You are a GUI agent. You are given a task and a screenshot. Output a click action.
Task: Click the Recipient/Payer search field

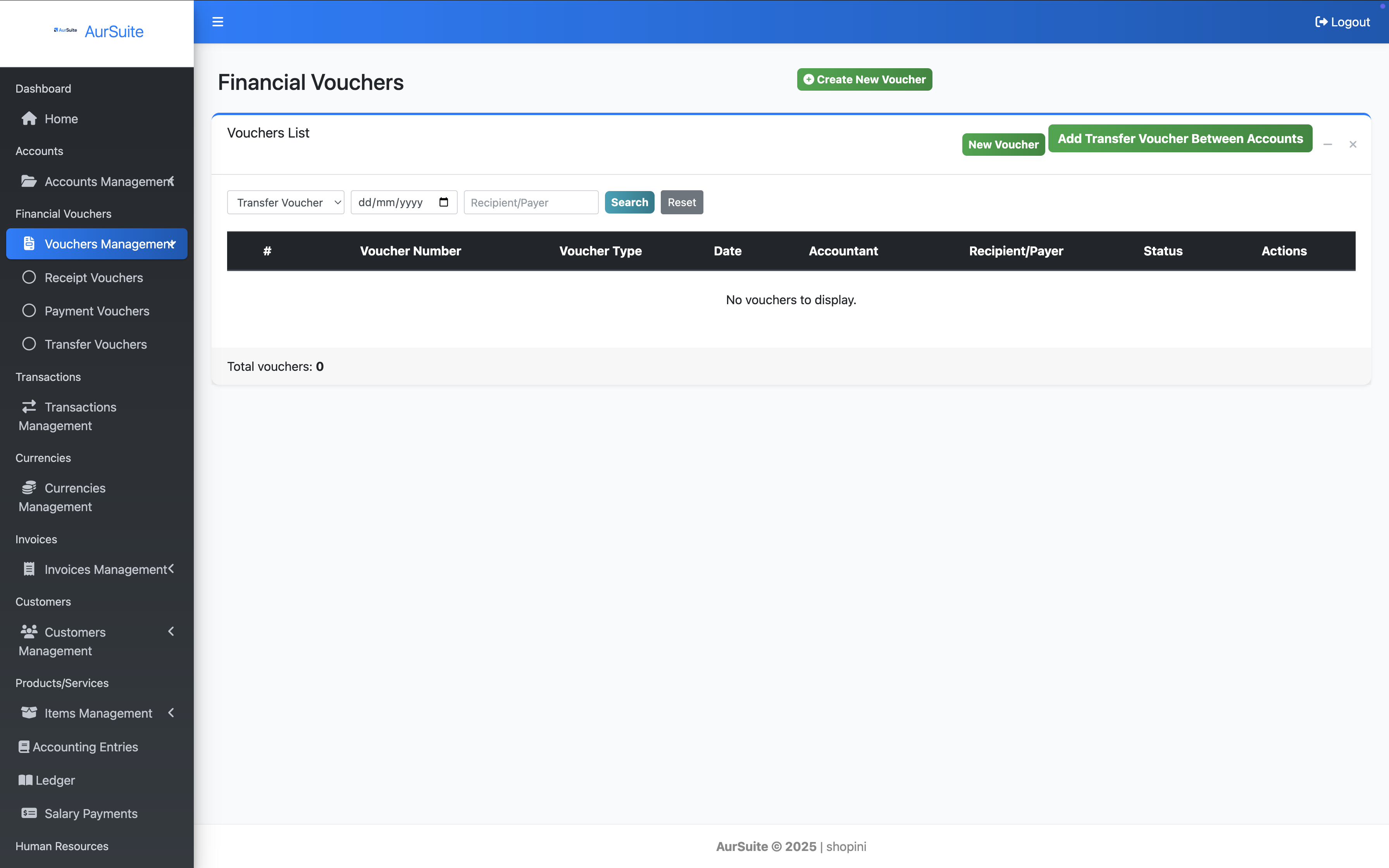(530, 202)
